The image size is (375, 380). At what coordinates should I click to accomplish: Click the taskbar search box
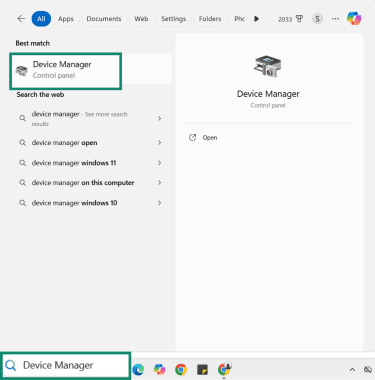pyautogui.click(x=66, y=365)
